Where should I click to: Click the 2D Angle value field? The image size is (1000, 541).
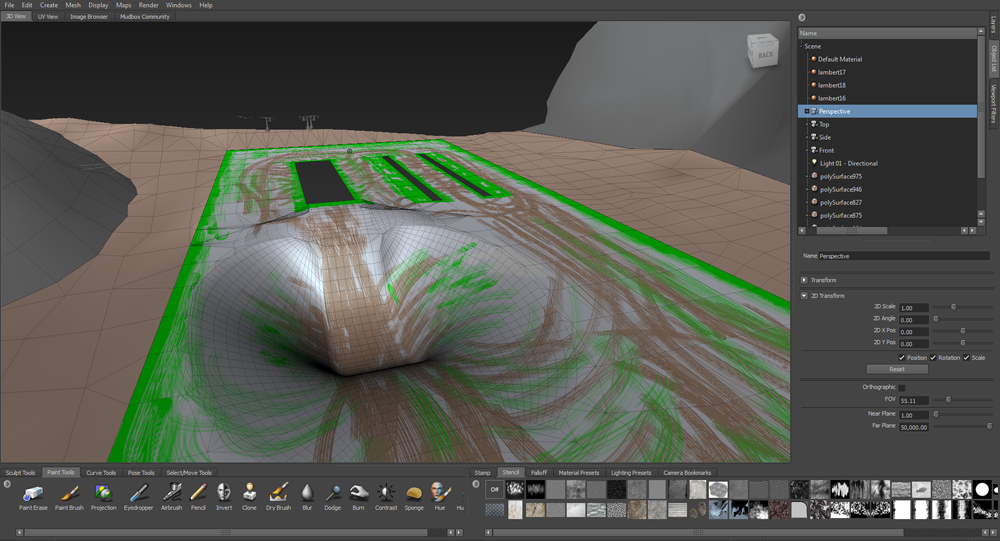click(x=913, y=320)
